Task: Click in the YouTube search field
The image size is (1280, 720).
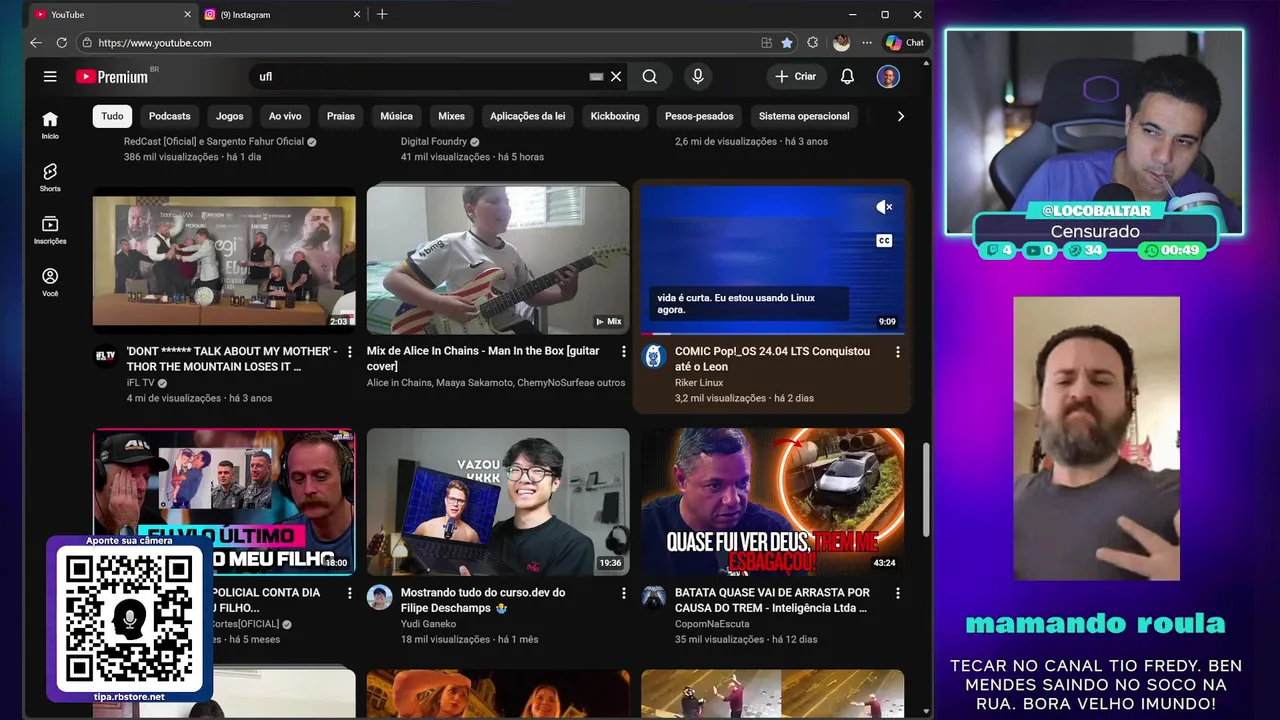Action: (x=420, y=76)
